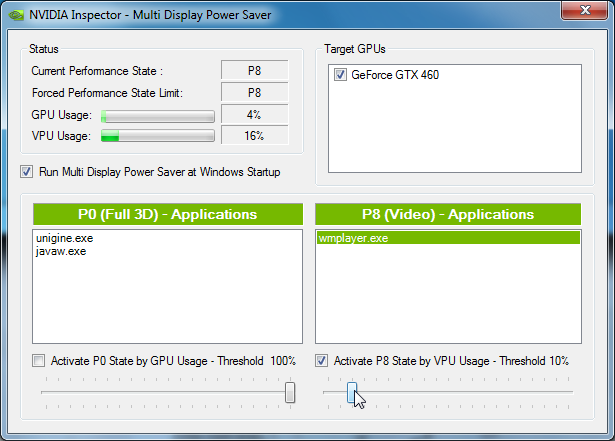Click the Threshold 100% label text
The image size is (615, 441).
[257, 361]
